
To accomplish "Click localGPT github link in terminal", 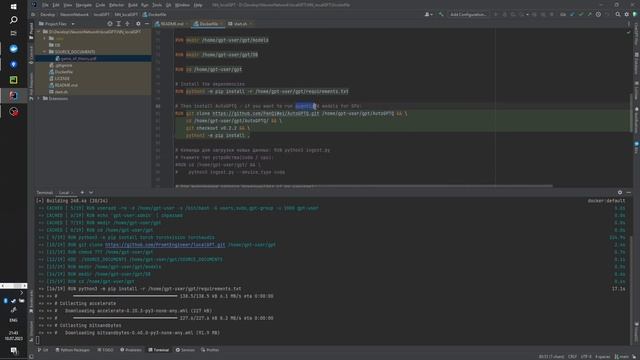I will (165, 245).
